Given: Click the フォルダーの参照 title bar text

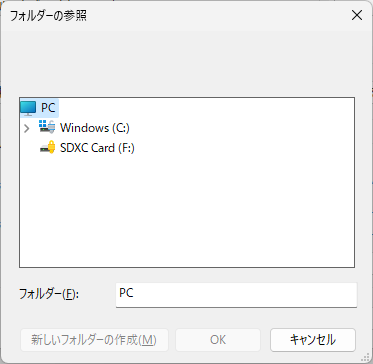Looking at the screenshot, I should pyautogui.click(x=49, y=16).
